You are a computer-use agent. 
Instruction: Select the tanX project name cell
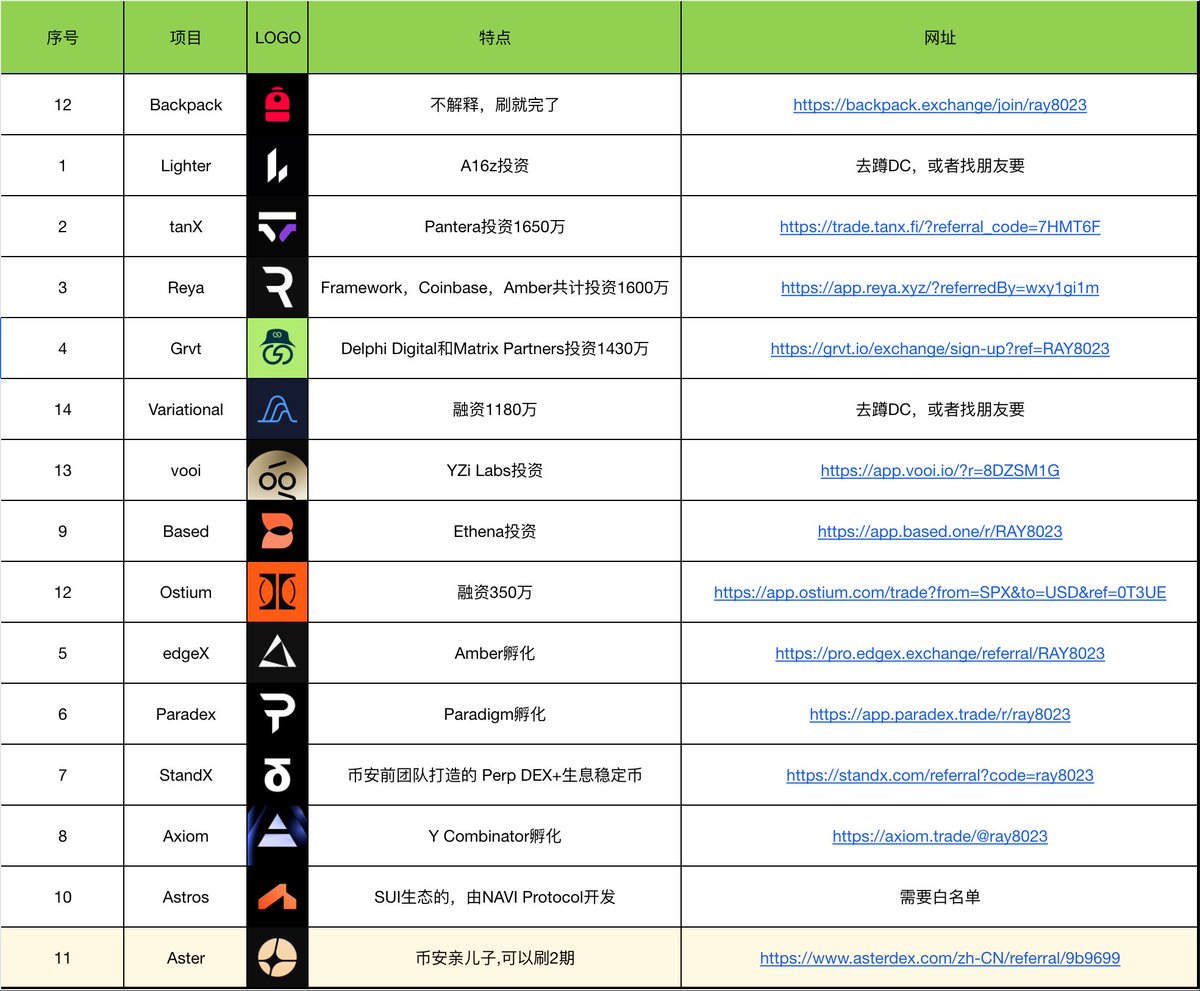pyautogui.click(x=185, y=227)
